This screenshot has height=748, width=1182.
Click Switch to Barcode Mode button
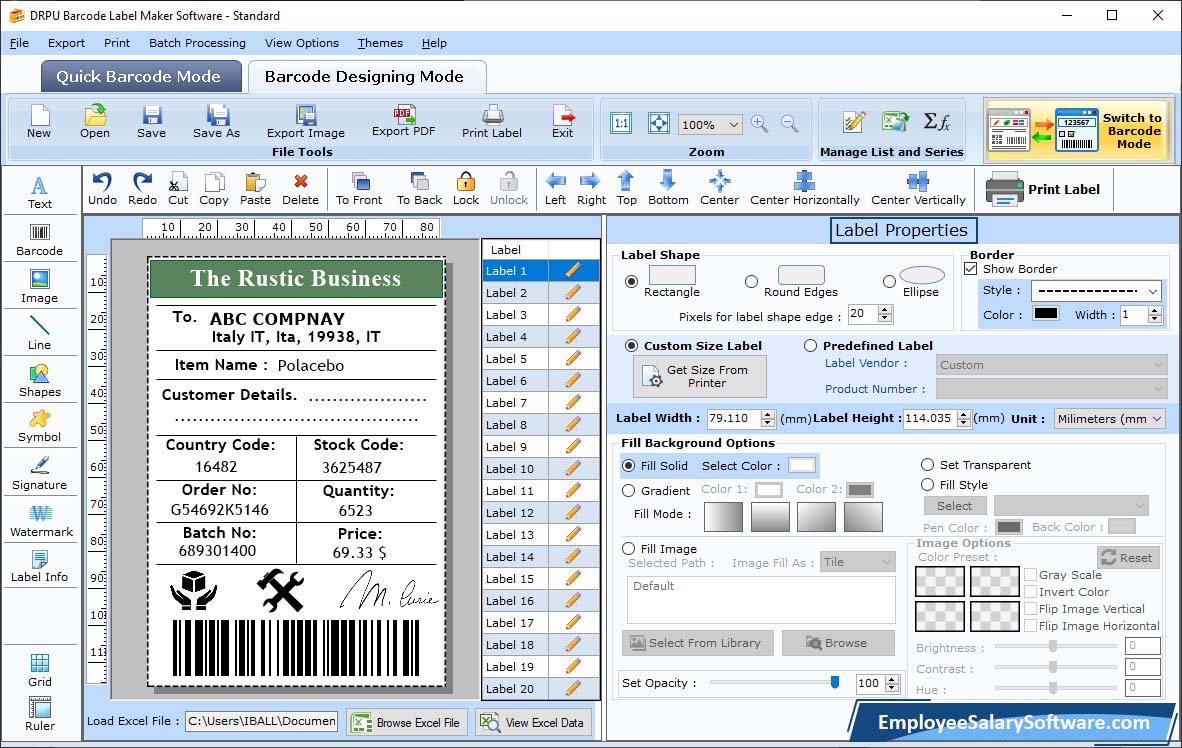(x=1078, y=130)
